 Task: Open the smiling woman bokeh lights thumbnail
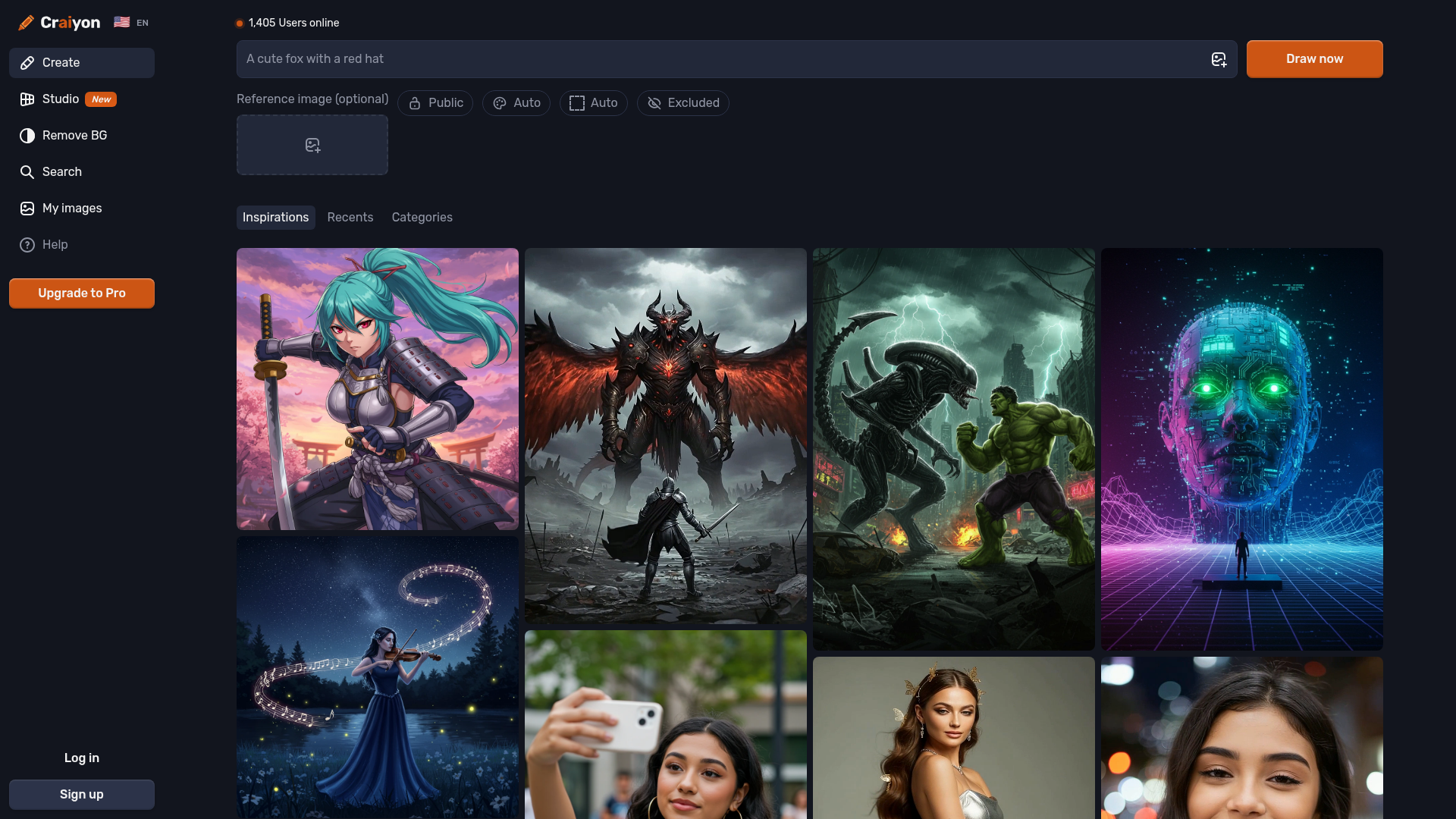1242,738
